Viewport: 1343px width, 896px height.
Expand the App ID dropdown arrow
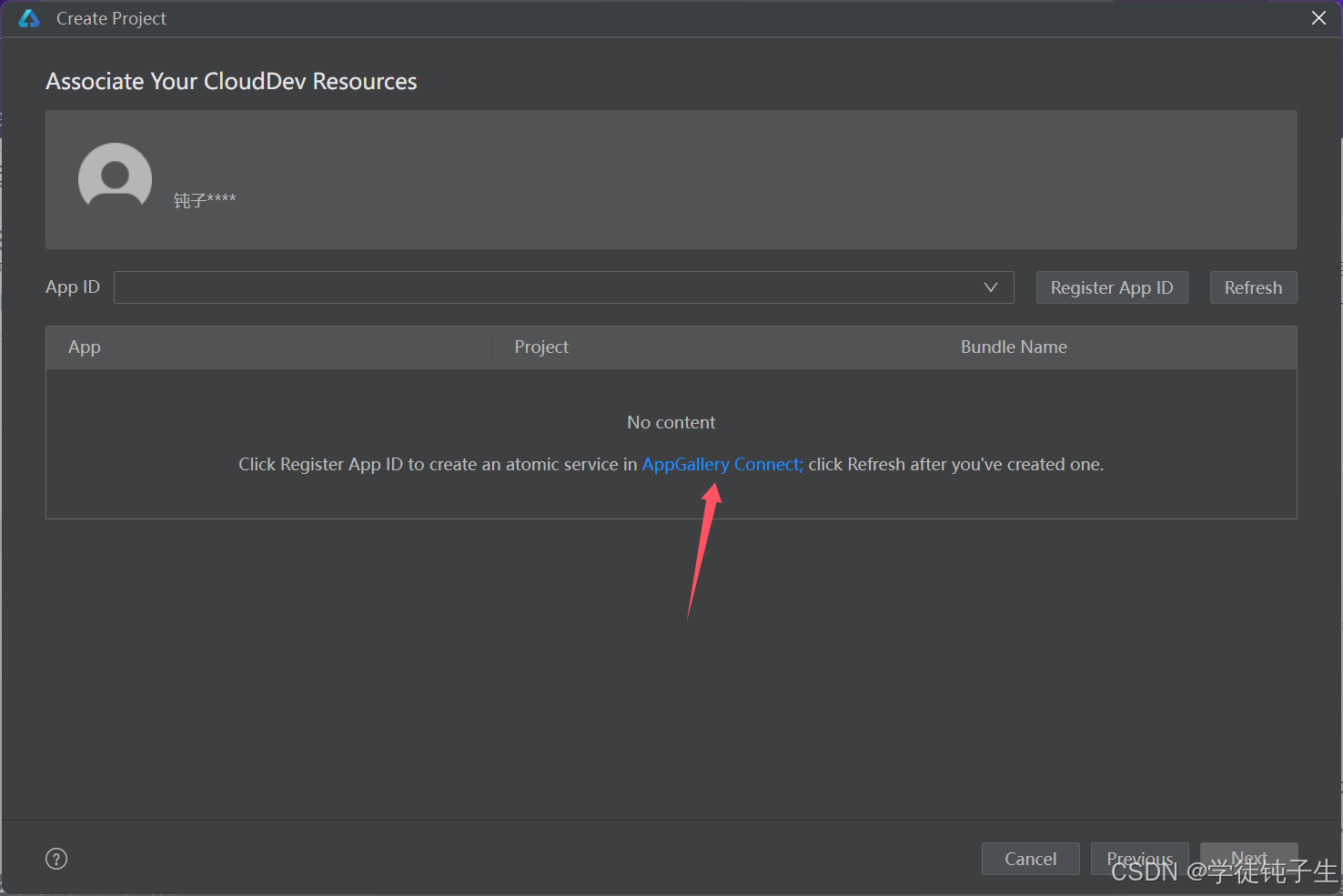click(x=991, y=287)
